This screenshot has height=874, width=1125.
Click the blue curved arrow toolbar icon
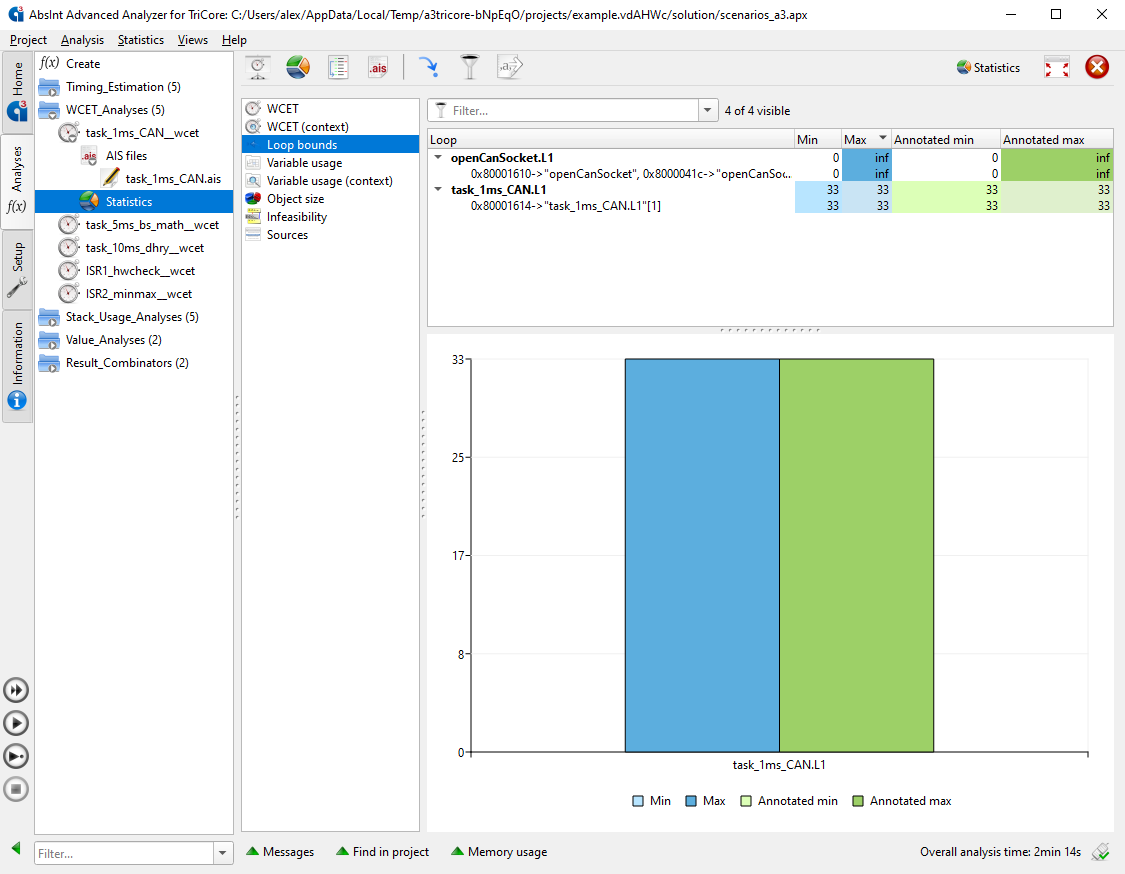coord(428,67)
